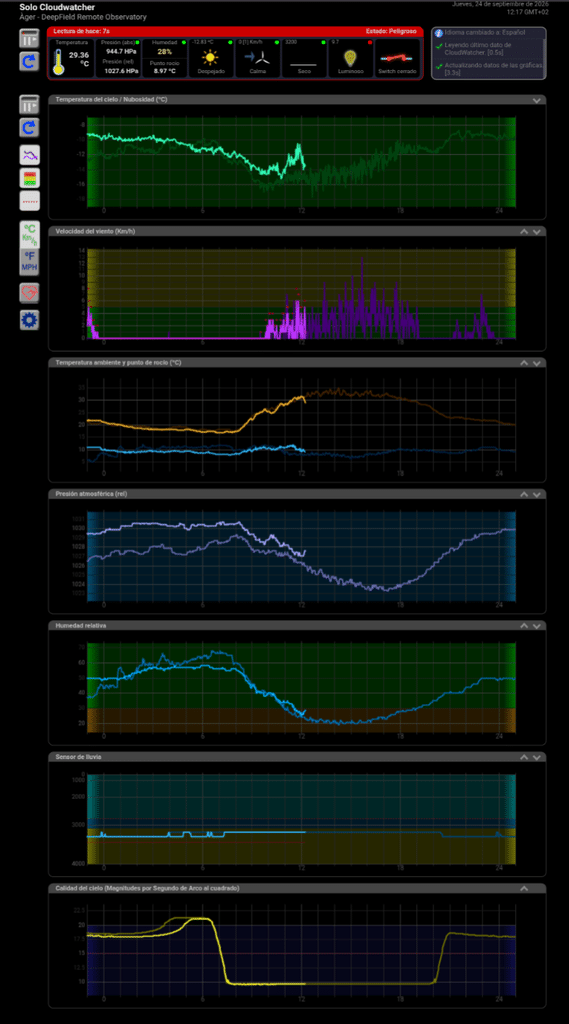Move the Velocidad del viento panel up
The height and width of the screenshot is (1024, 569).
[x=524, y=231]
